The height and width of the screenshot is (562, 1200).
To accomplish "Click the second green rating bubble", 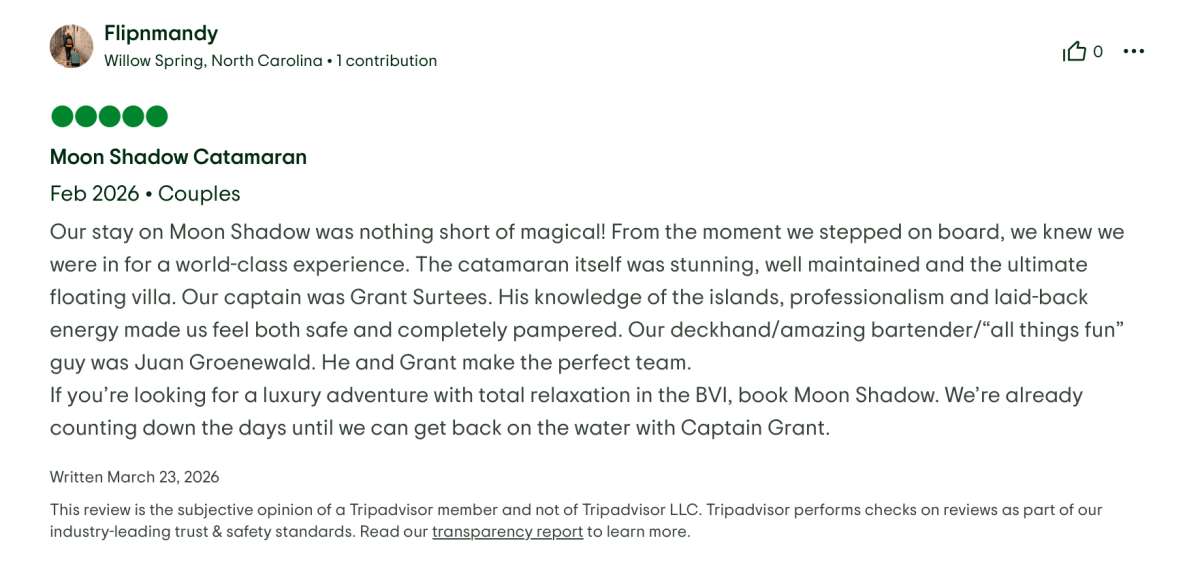I will tap(86, 117).
